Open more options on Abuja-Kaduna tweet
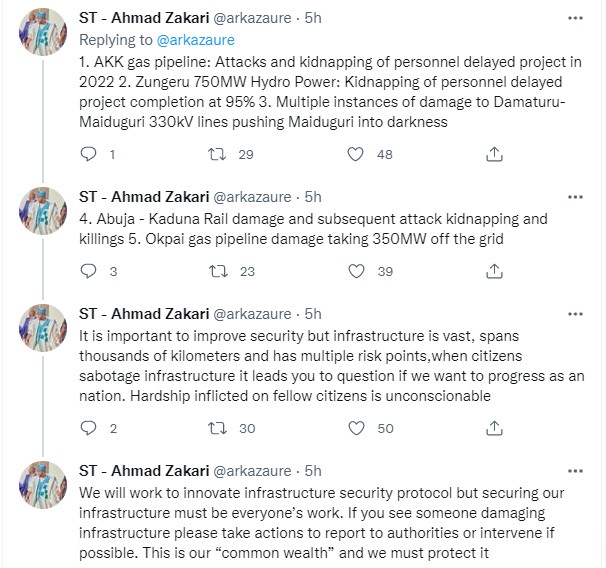This screenshot has width=606, height=568. [x=574, y=197]
